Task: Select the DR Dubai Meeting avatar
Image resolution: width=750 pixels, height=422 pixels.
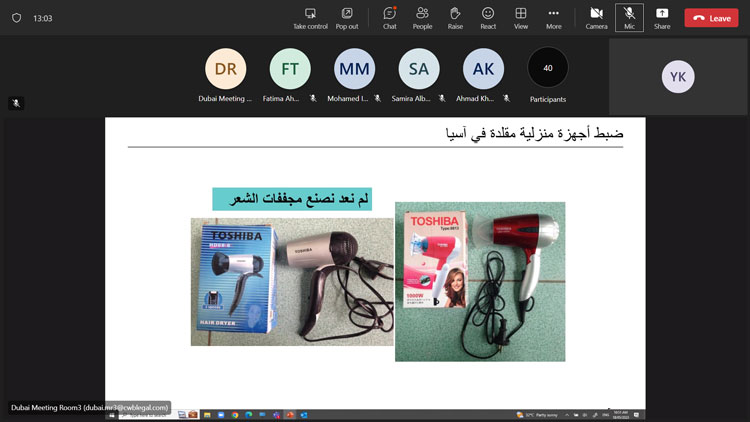Action: tap(225, 69)
